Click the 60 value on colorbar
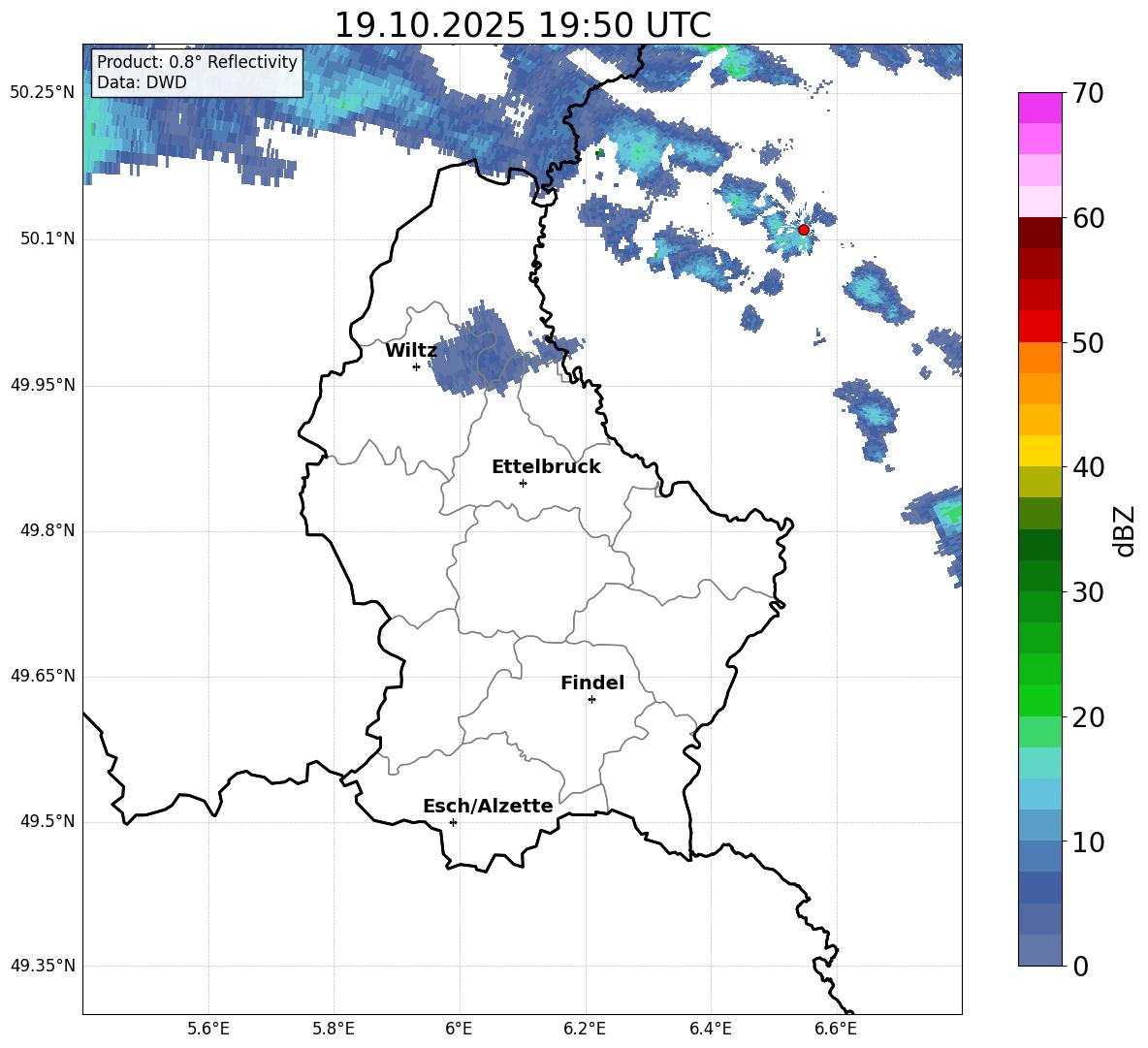Screen dimensions: 1148x1048 tap(1088, 218)
